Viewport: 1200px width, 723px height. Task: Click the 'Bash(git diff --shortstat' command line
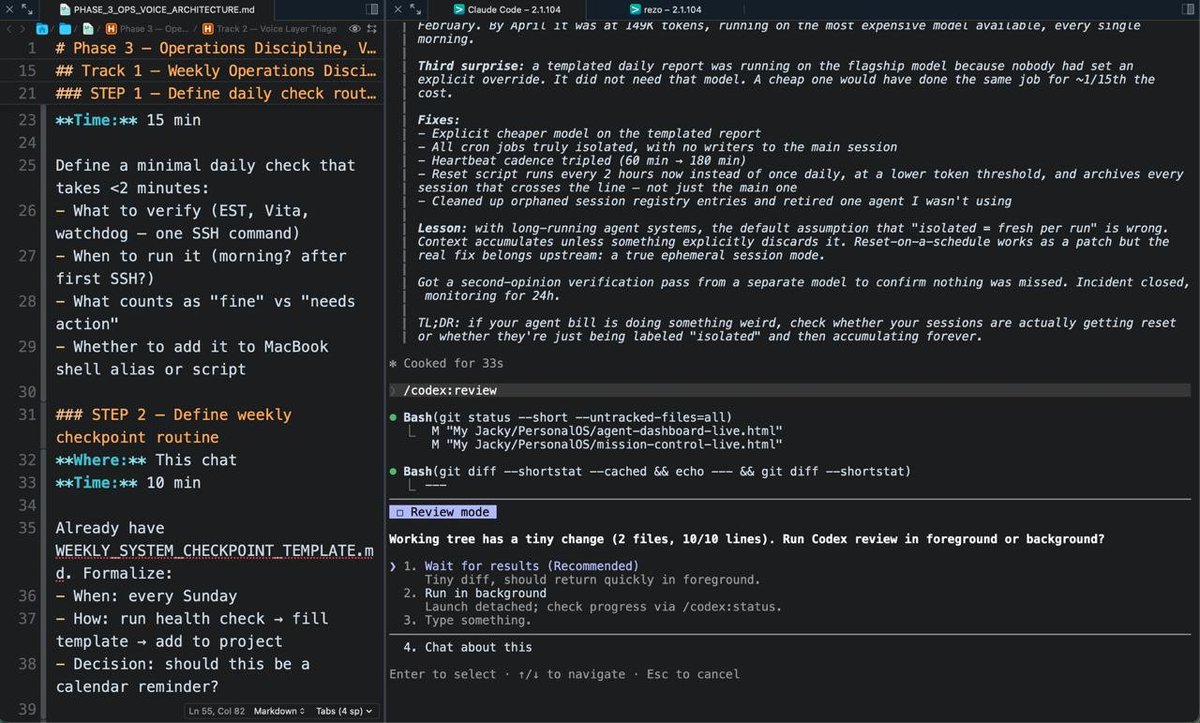(x=657, y=471)
